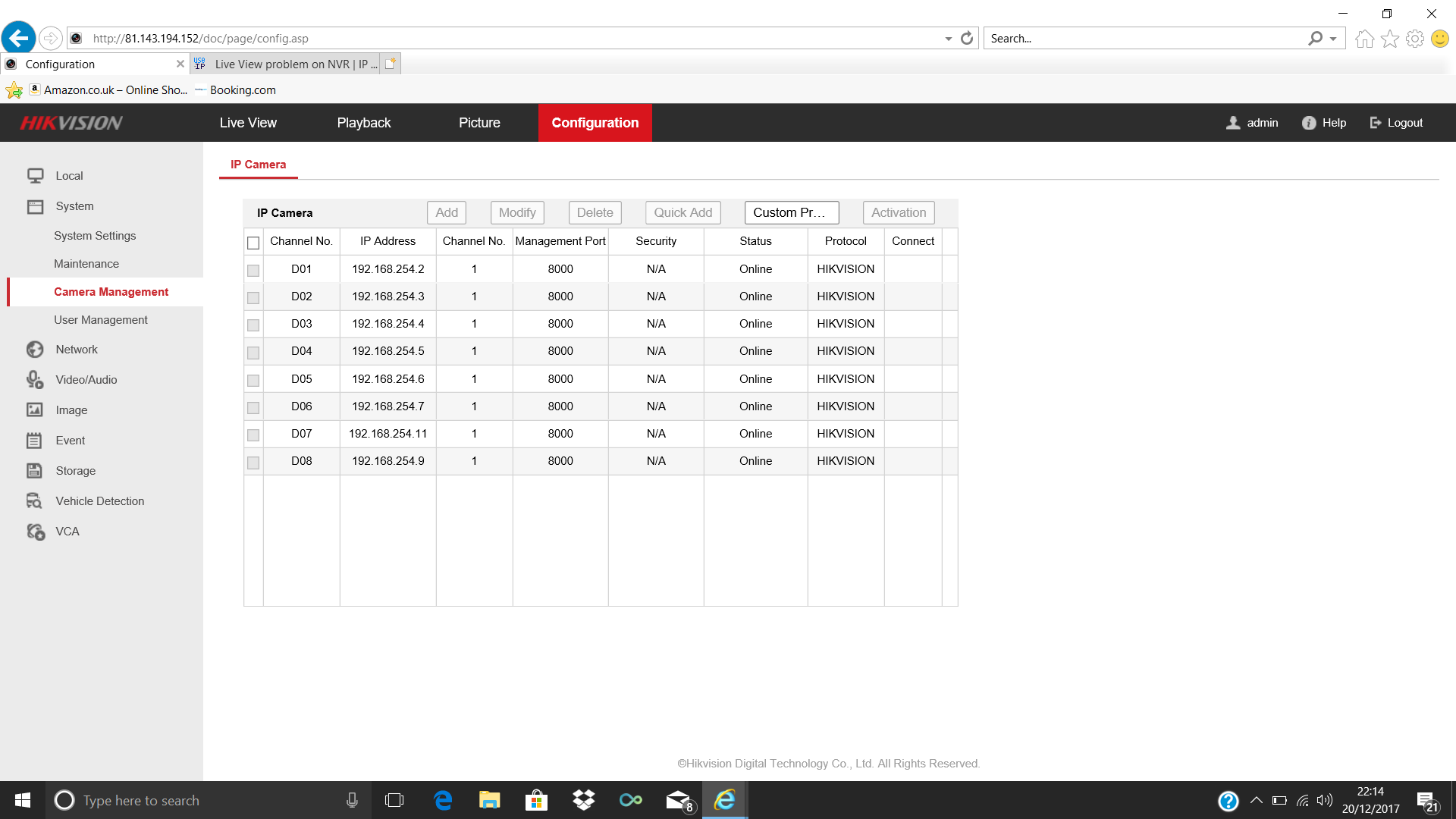The height and width of the screenshot is (819, 1456).
Task: Select the Vehicle Detection icon
Action: click(x=35, y=501)
